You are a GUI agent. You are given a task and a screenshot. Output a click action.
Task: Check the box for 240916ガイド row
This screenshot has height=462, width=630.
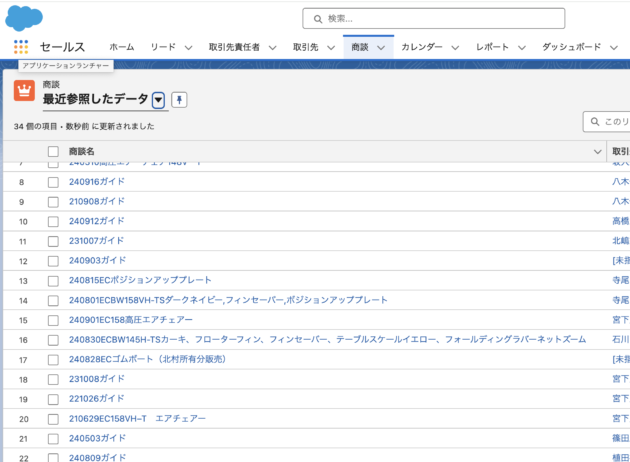pos(53,182)
